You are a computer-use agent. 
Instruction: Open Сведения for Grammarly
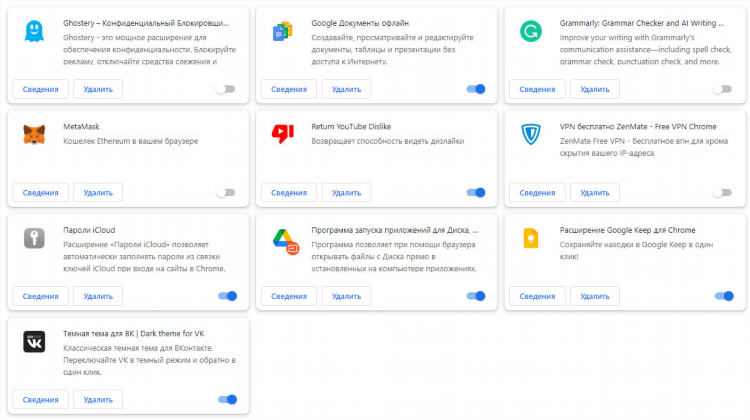point(537,89)
